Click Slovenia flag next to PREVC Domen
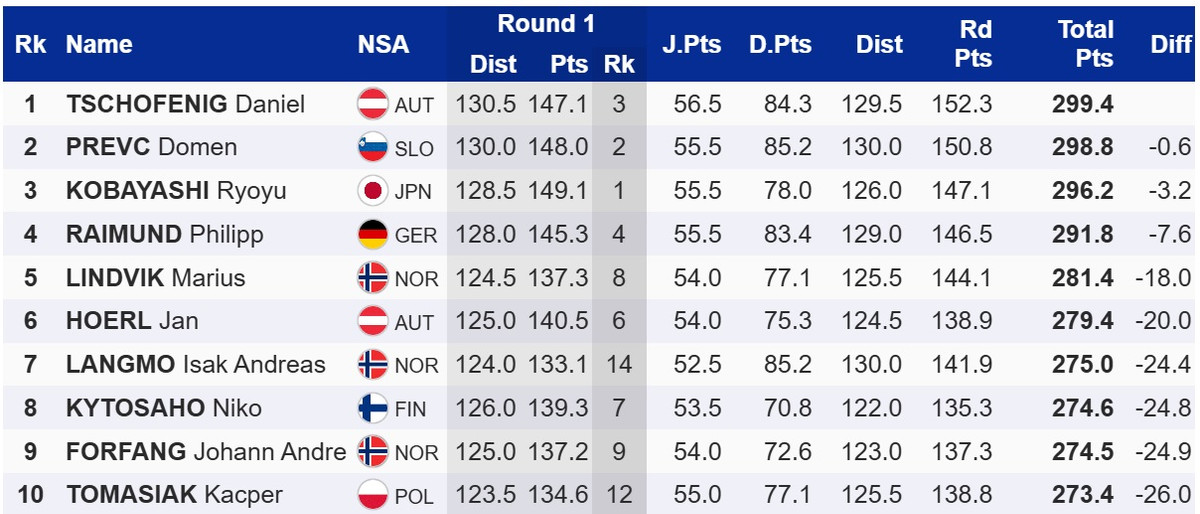 pos(373,148)
